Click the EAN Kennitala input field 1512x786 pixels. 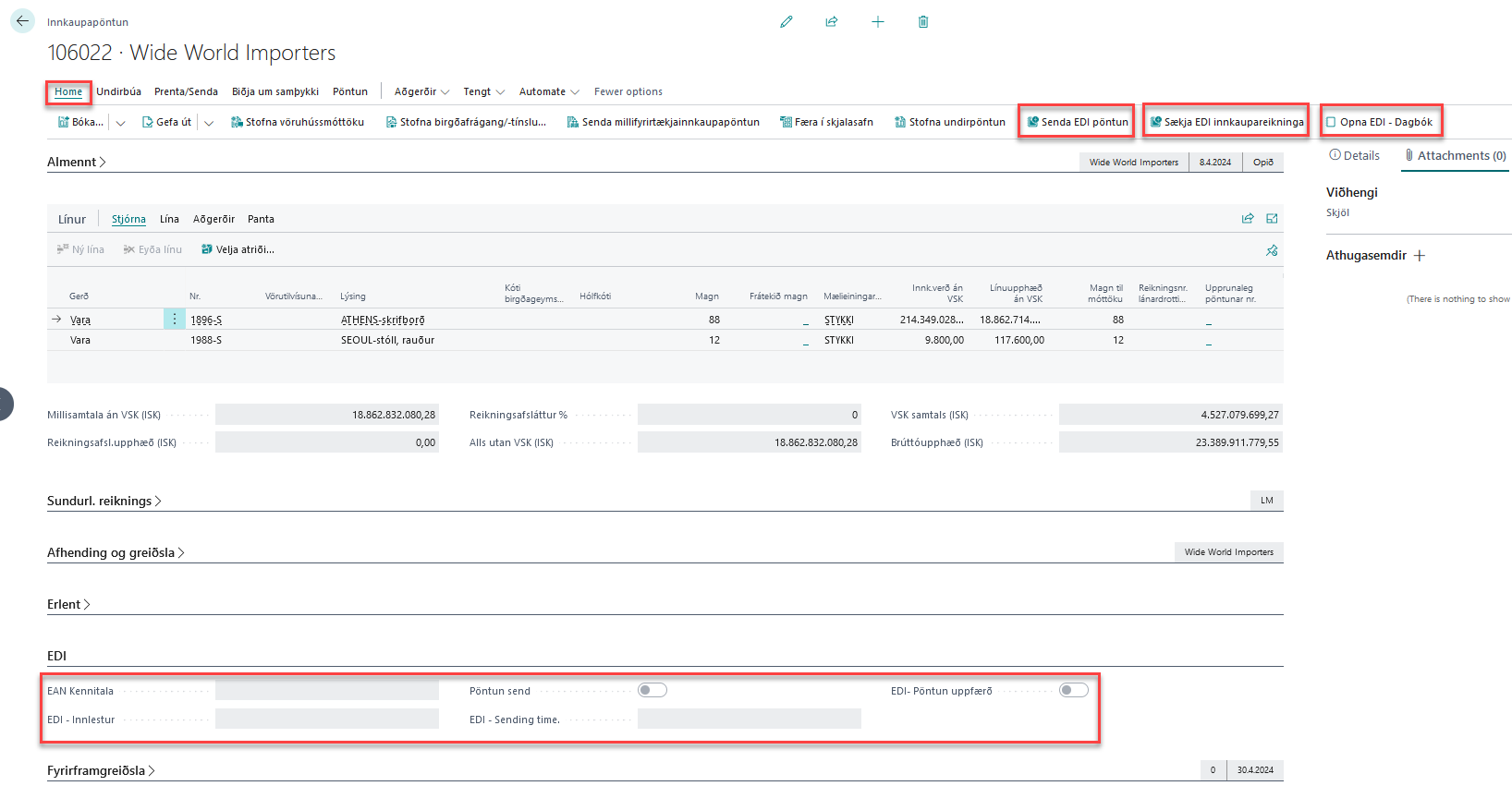coord(326,691)
